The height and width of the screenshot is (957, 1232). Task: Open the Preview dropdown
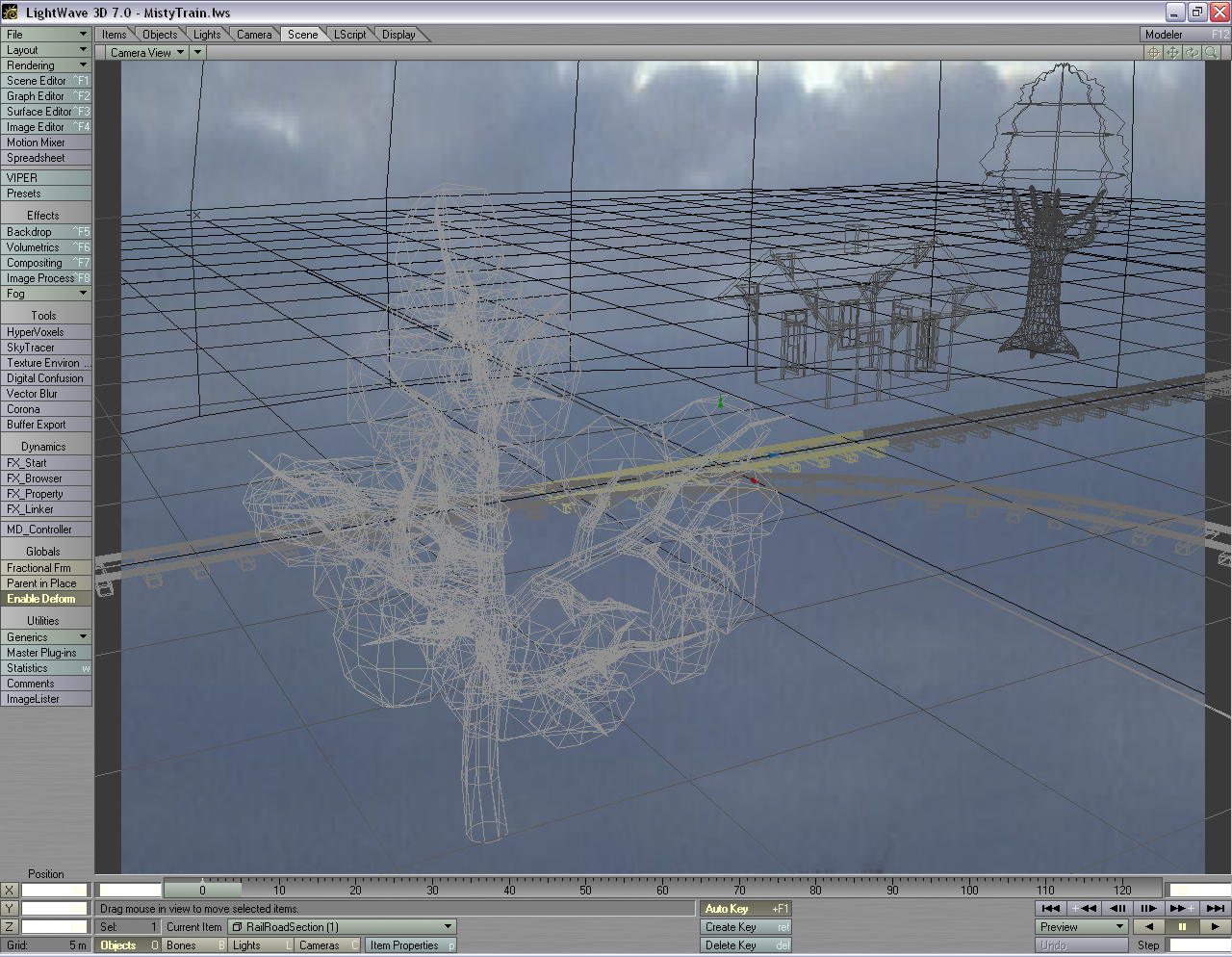pos(1082,927)
